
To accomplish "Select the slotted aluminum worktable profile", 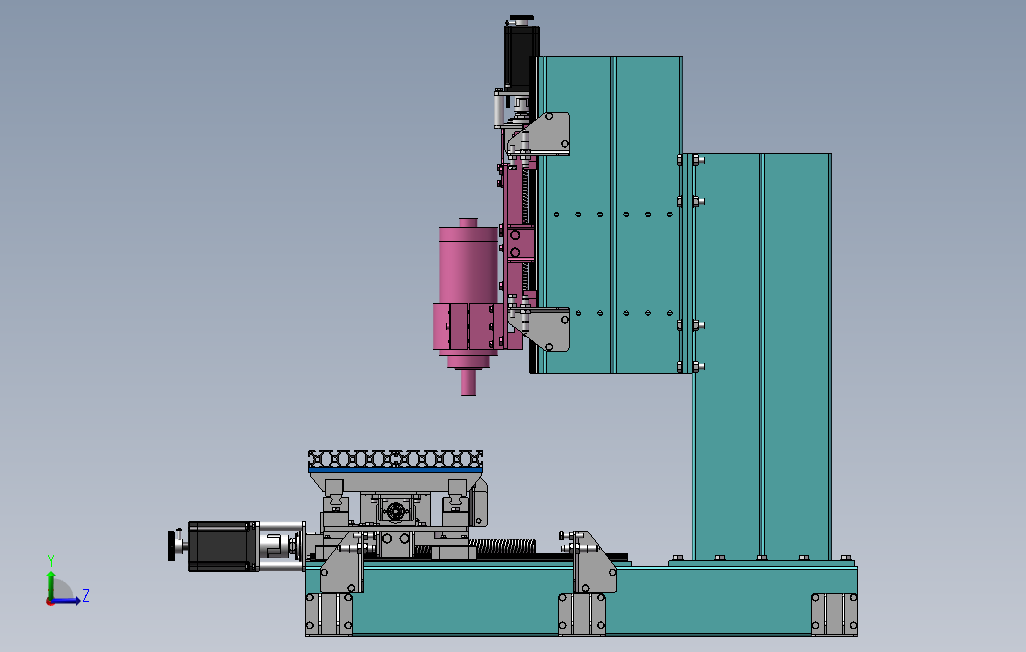I will [395, 458].
